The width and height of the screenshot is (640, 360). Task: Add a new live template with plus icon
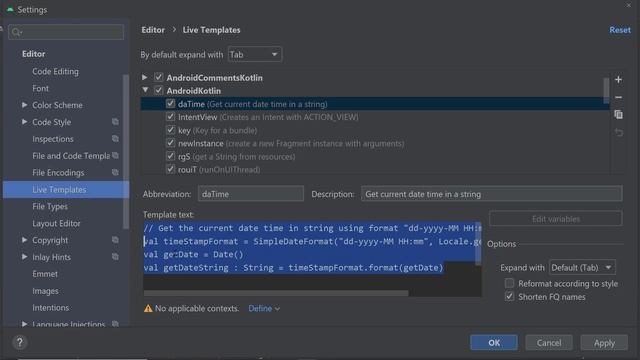point(618,80)
